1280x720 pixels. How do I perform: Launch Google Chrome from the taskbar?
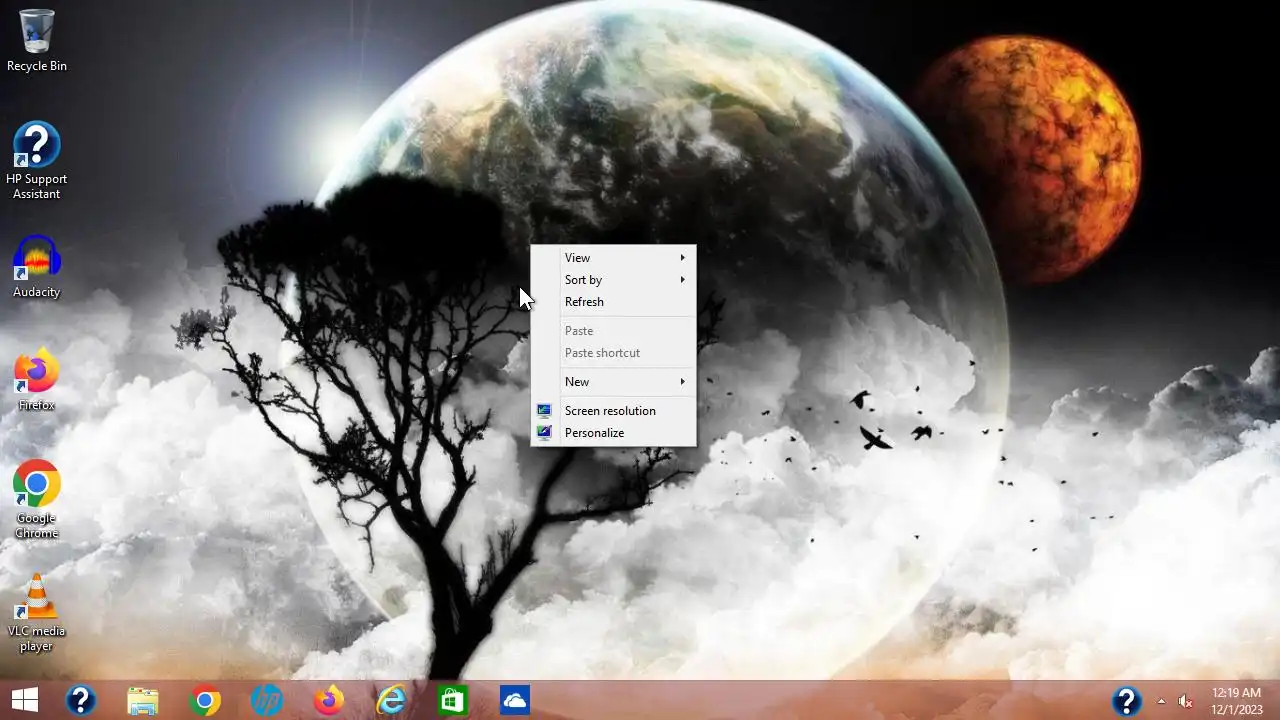[x=205, y=701]
